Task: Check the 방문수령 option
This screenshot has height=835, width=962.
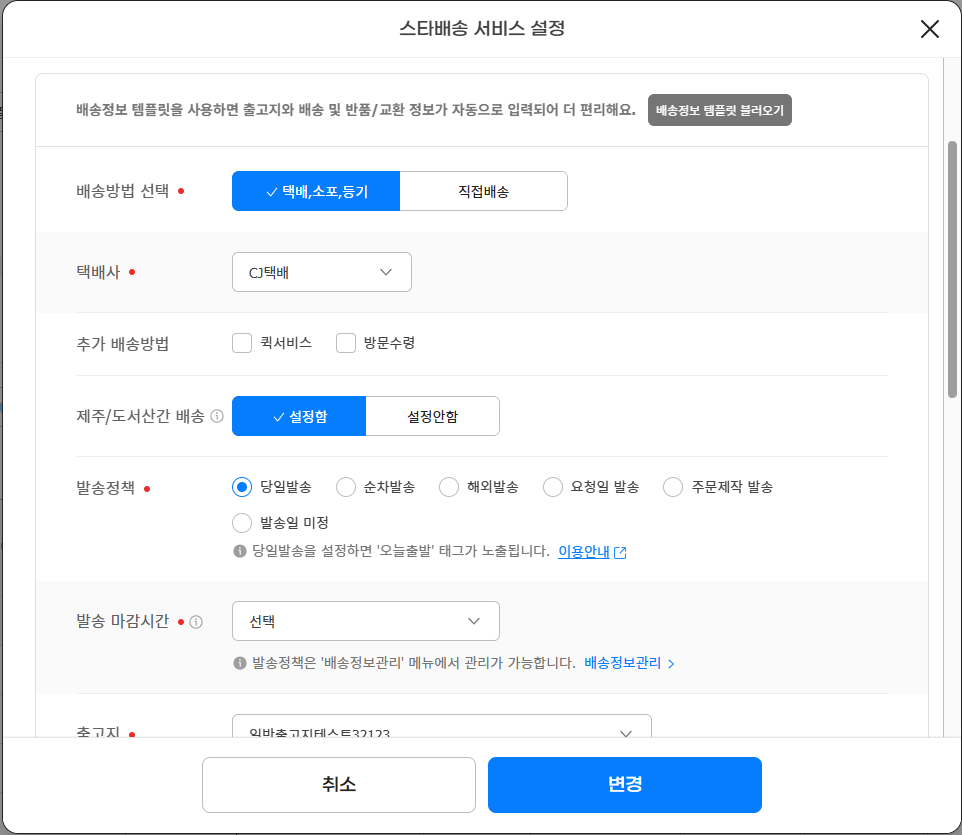Action: (x=346, y=344)
